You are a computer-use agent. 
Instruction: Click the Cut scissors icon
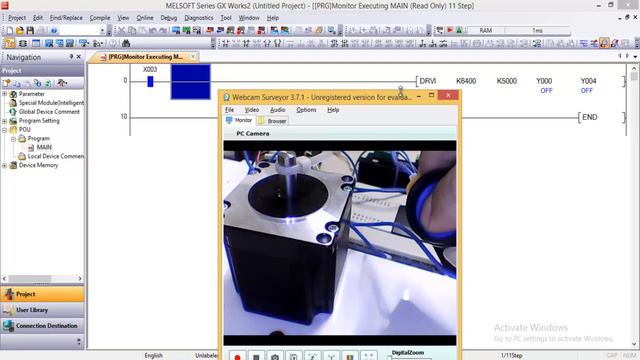[x=121, y=31]
